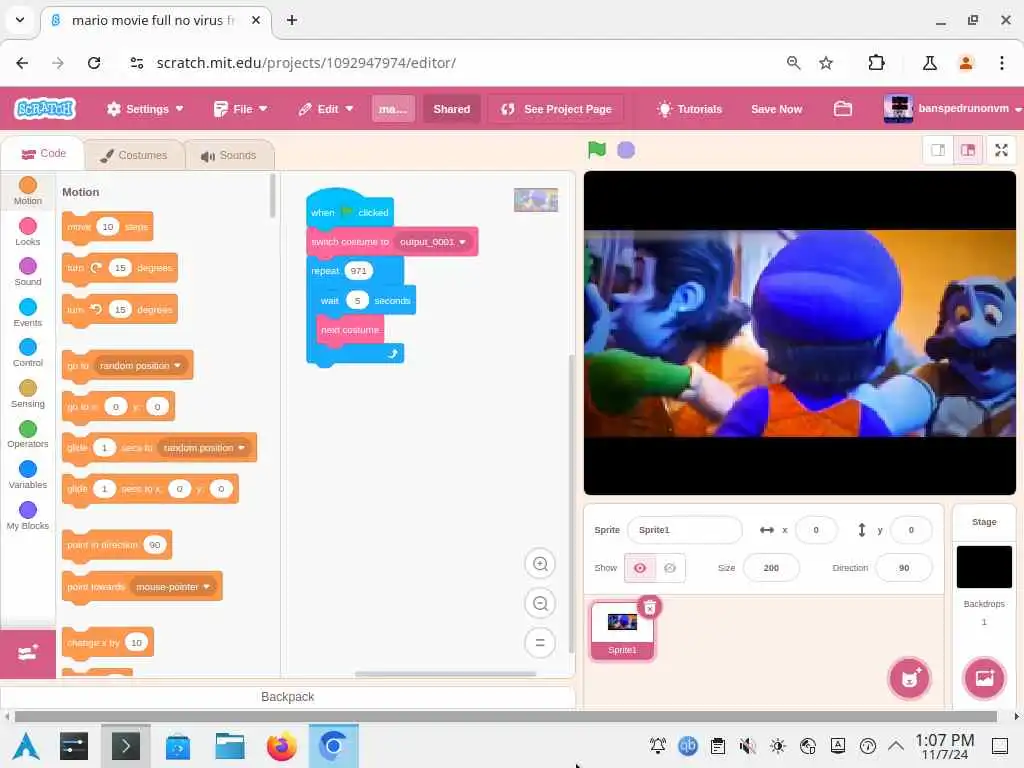Viewport: 1024px width, 768px height.
Task: Zoom out the code workspace
Action: click(x=540, y=603)
